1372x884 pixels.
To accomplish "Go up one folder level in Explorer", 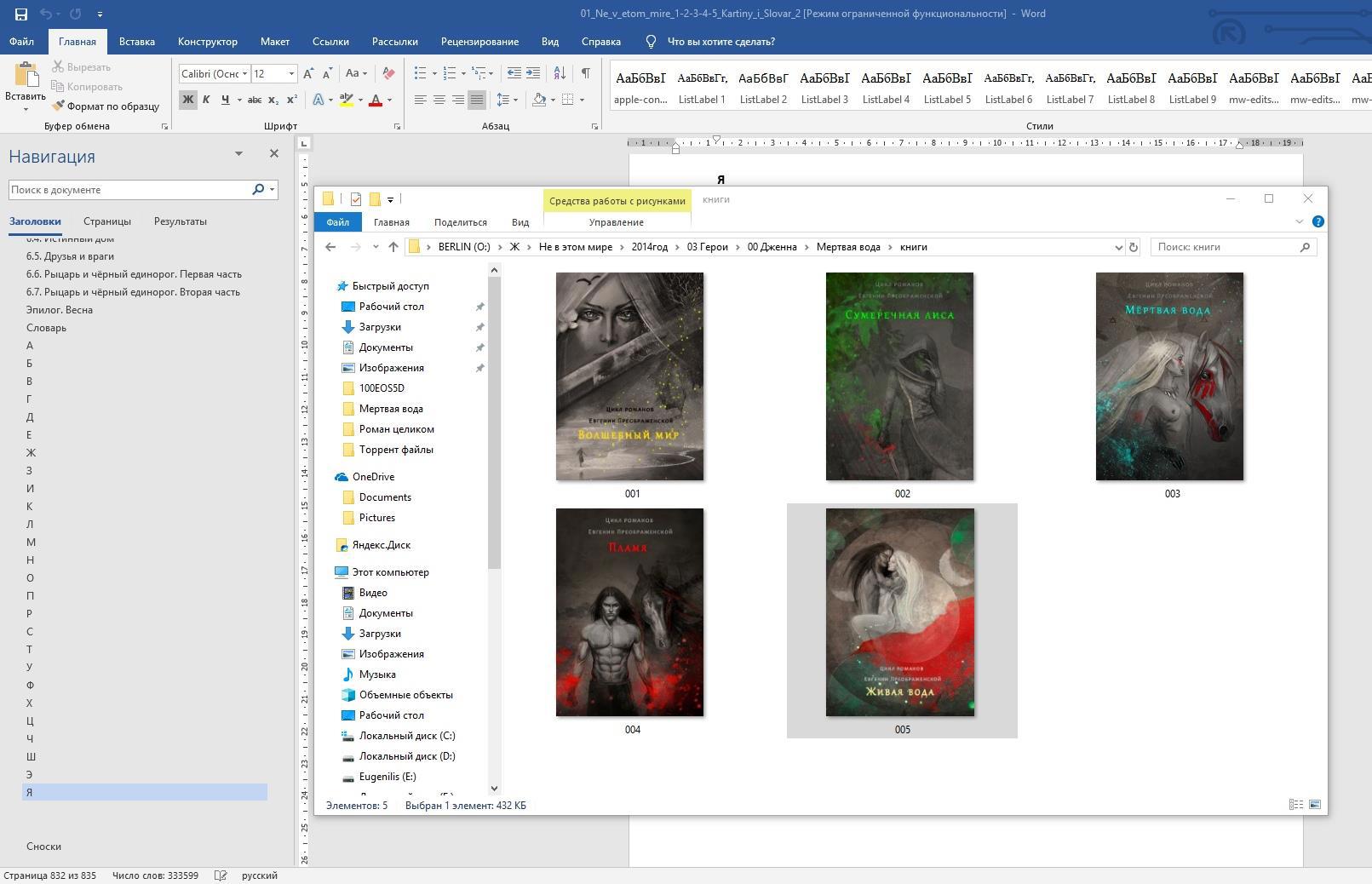I will (x=393, y=247).
